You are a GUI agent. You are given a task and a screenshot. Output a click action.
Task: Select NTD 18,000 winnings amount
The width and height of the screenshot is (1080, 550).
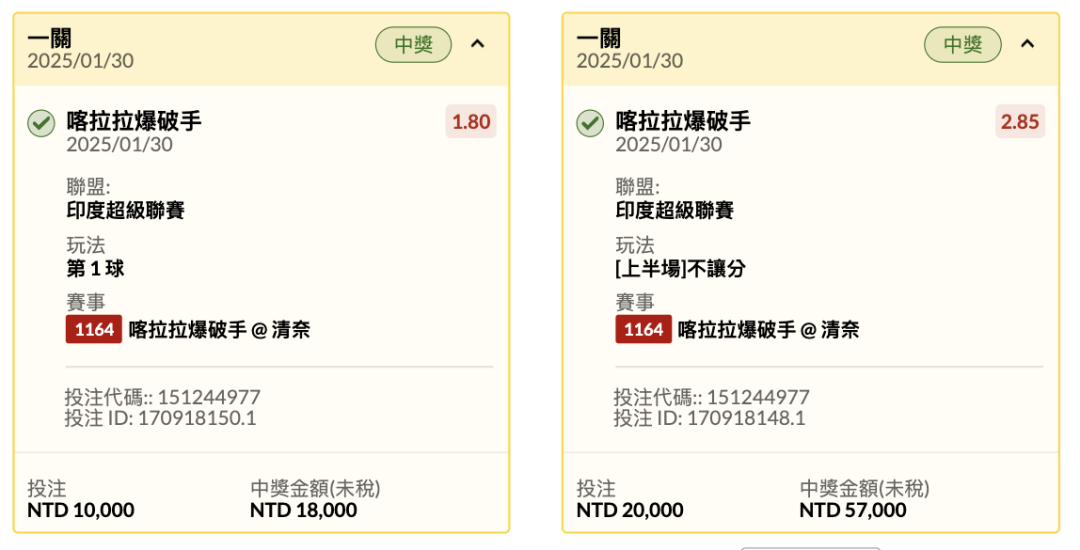click(304, 510)
